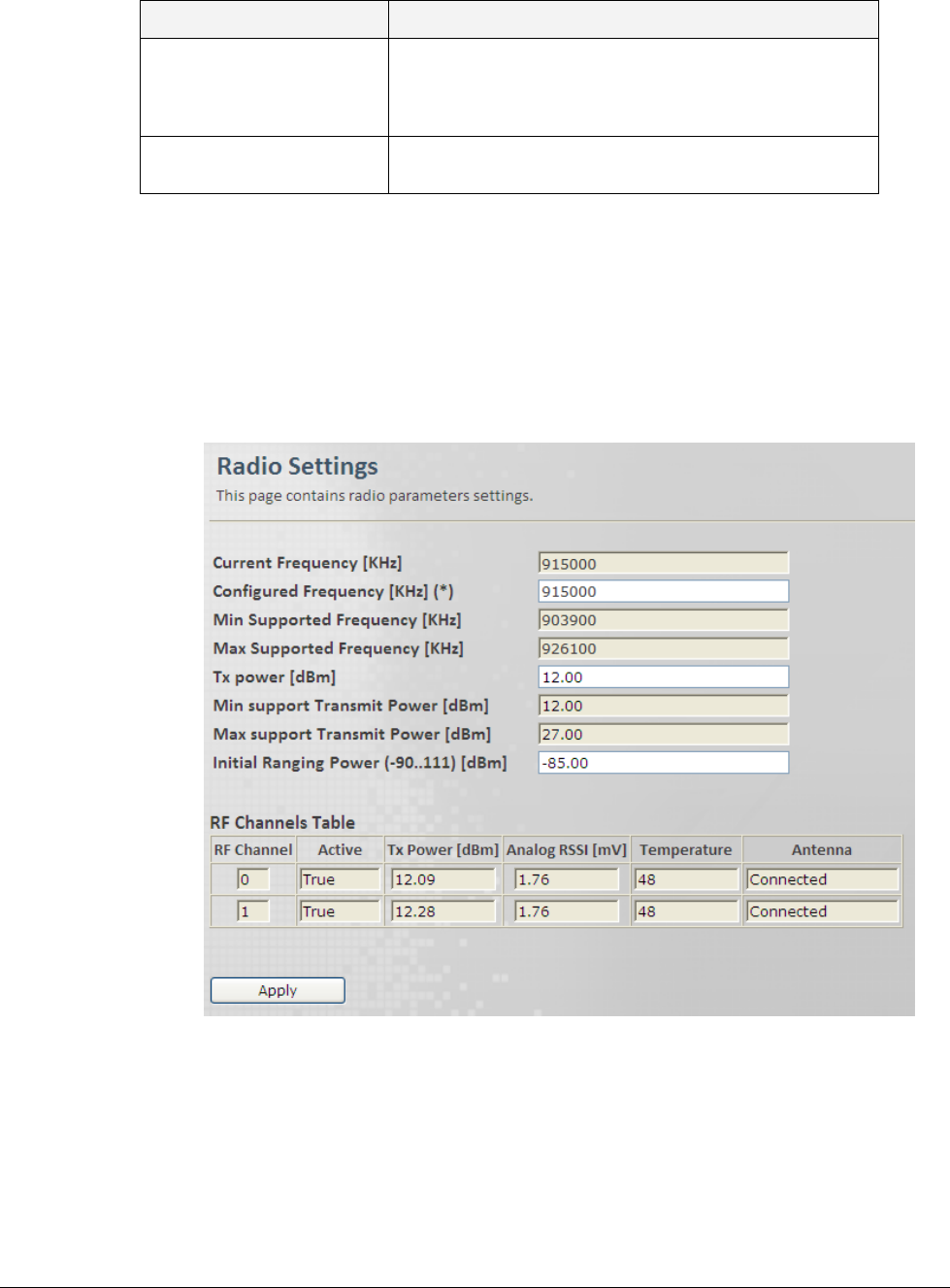Image resolution: width=950 pixels, height=1288 pixels.
Task: Select Tx Power cell showing 12.09
Action: pyautogui.click(x=443, y=879)
